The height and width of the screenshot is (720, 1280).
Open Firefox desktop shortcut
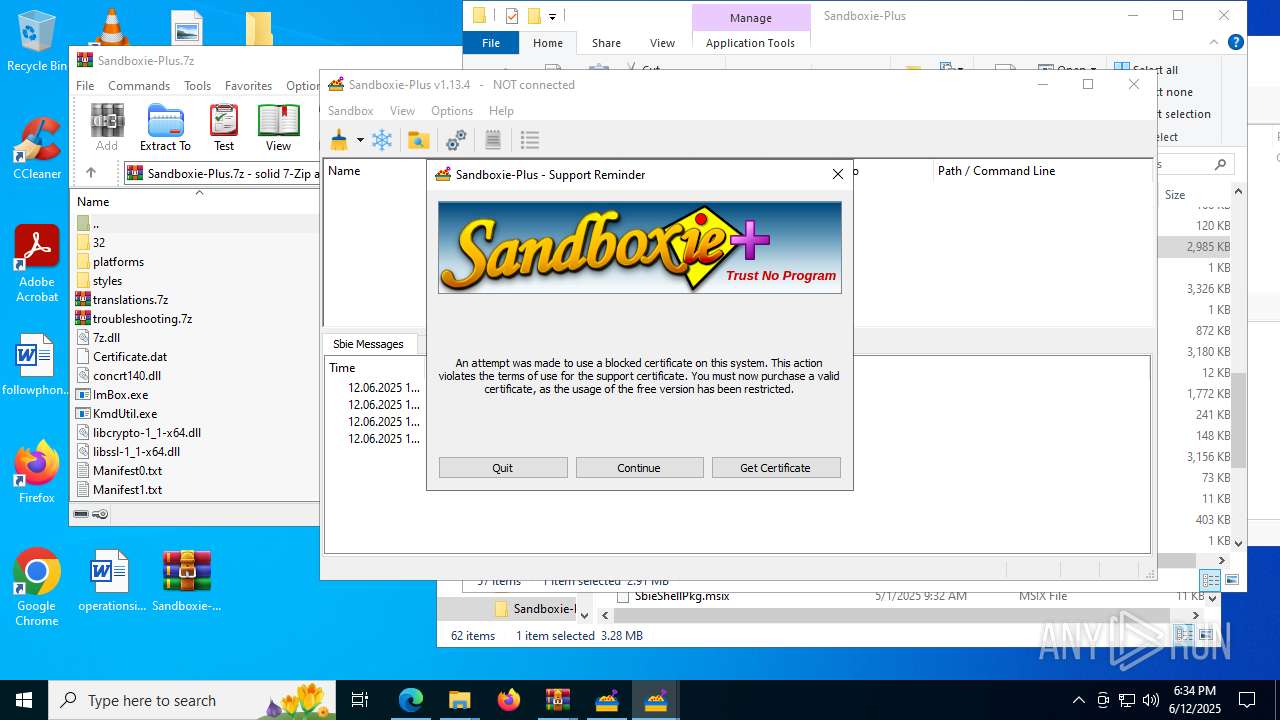[37, 472]
